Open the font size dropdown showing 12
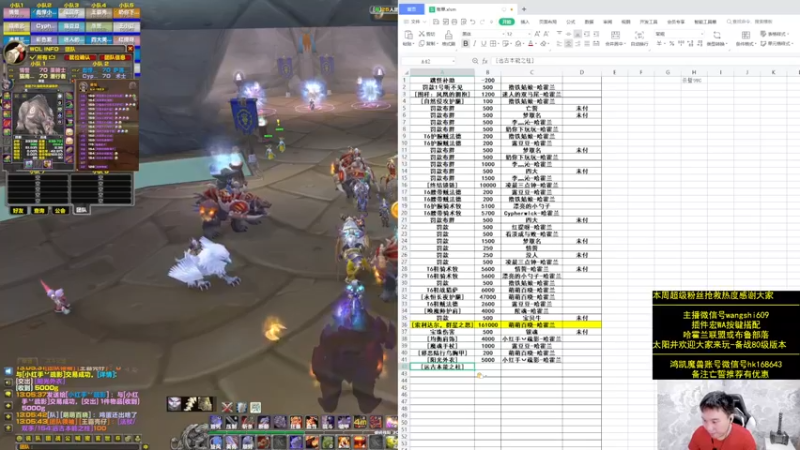Image resolution: width=800 pixels, height=450 pixels. (529, 34)
